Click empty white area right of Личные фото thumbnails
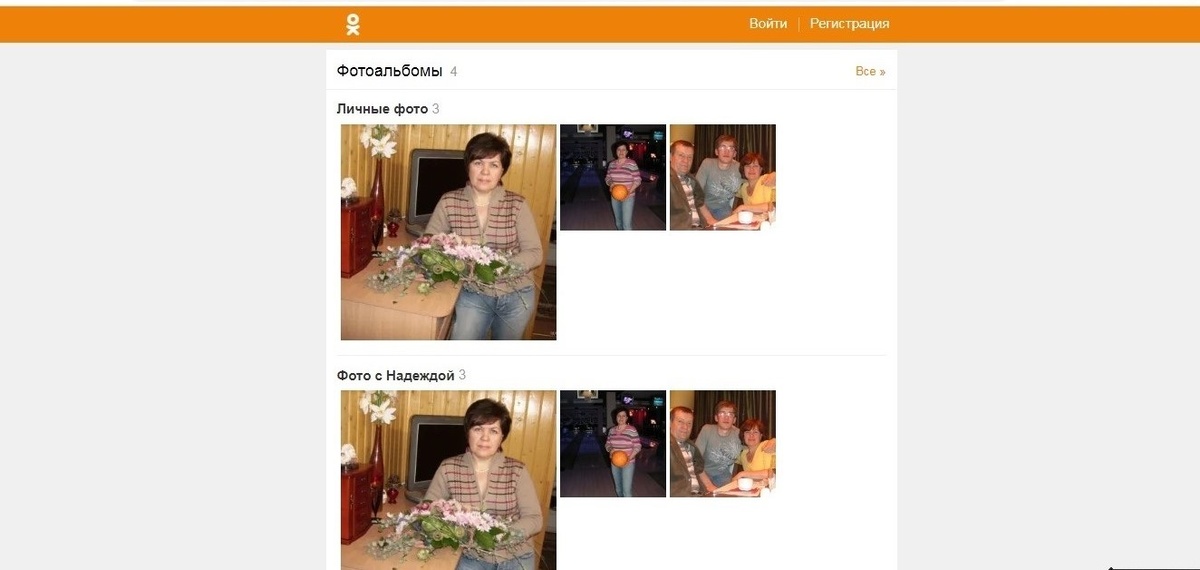Image resolution: width=1200 pixels, height=570 pixels. point(835,232)
